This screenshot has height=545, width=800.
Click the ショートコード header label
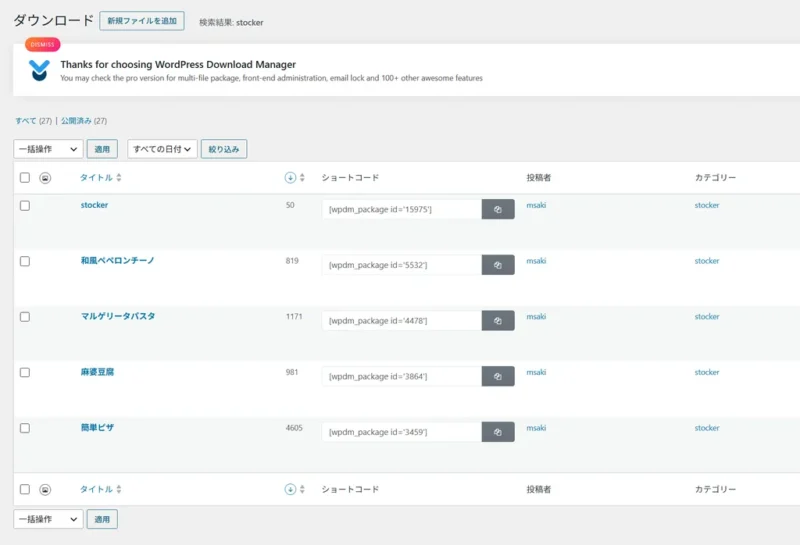coord(350,178)
